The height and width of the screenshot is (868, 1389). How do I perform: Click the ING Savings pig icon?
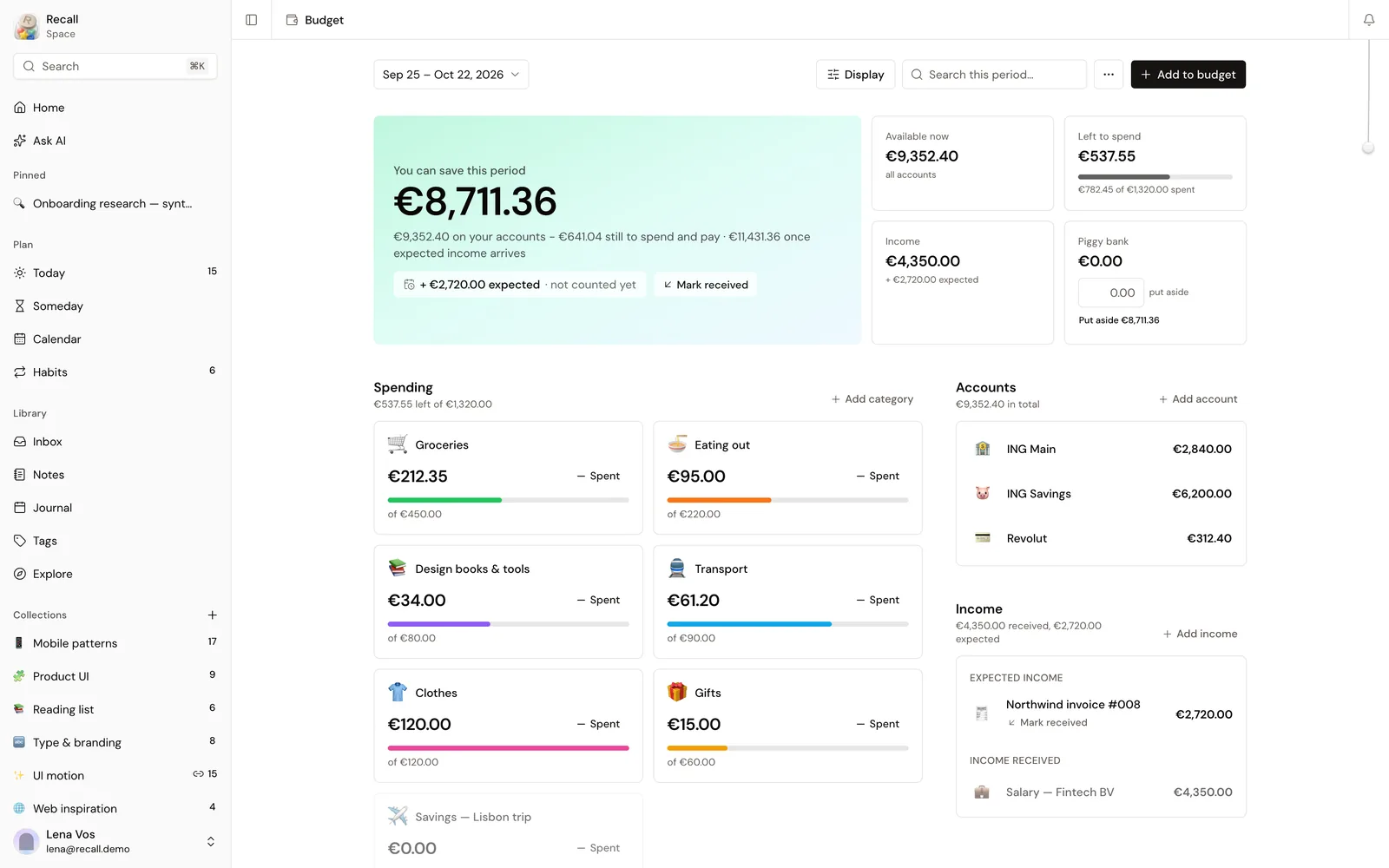click(x=983, y=493)
